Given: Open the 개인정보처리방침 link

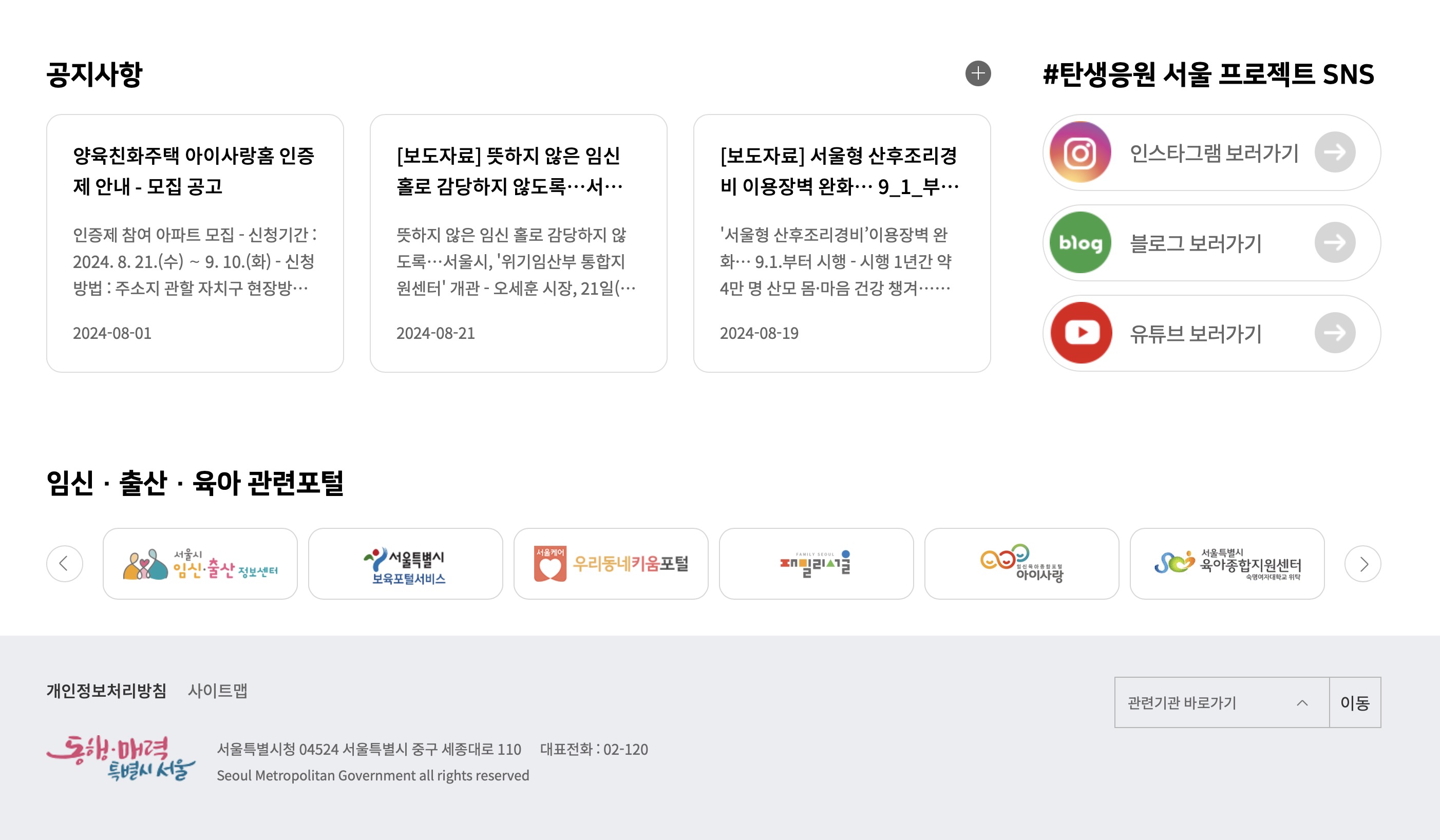Looking at the screenshot, I should point(106,691).
